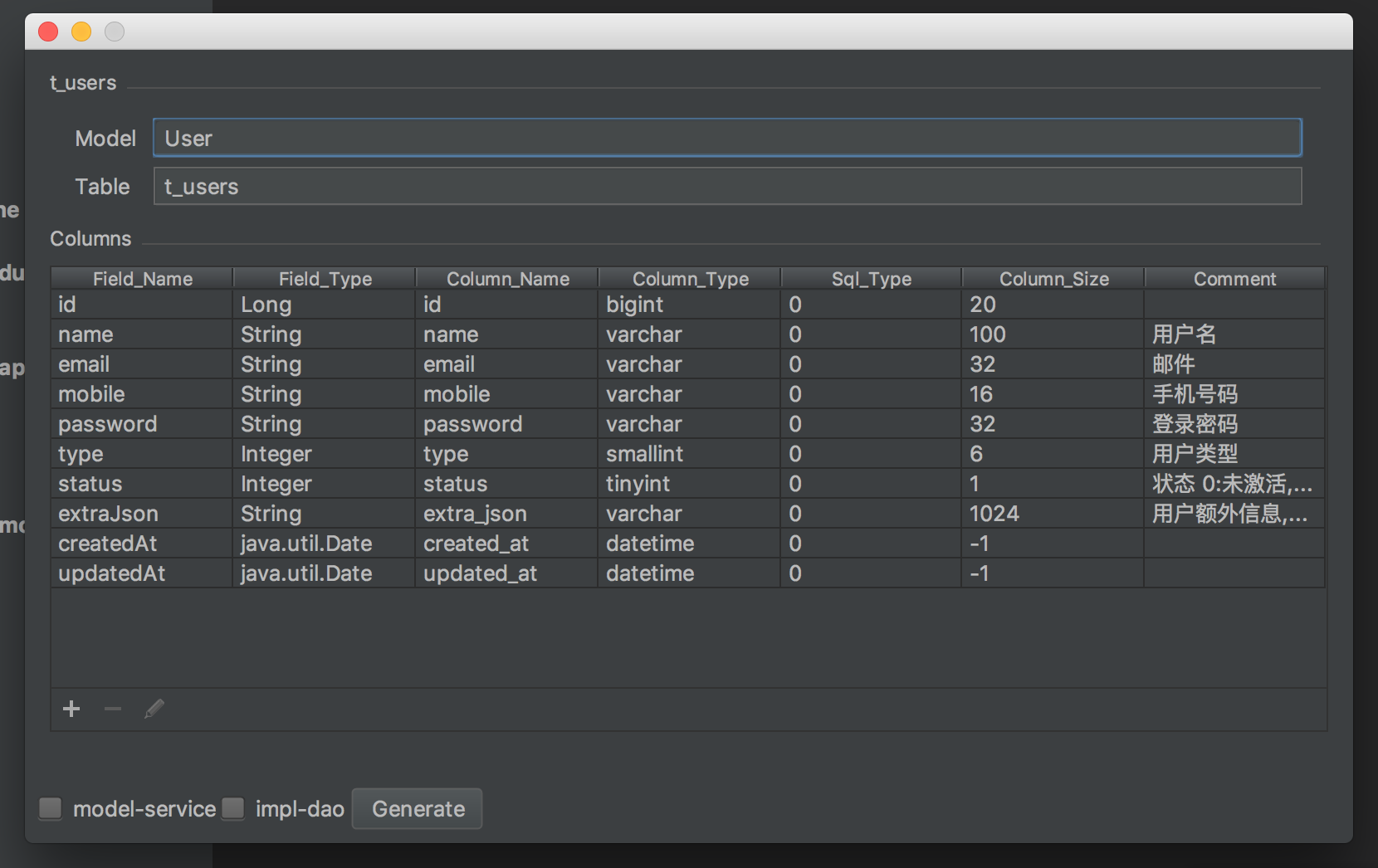Select the '用户额外信息' comment cell
The width and height of the screenshot is (1378, 868).
click(1234, 514)
